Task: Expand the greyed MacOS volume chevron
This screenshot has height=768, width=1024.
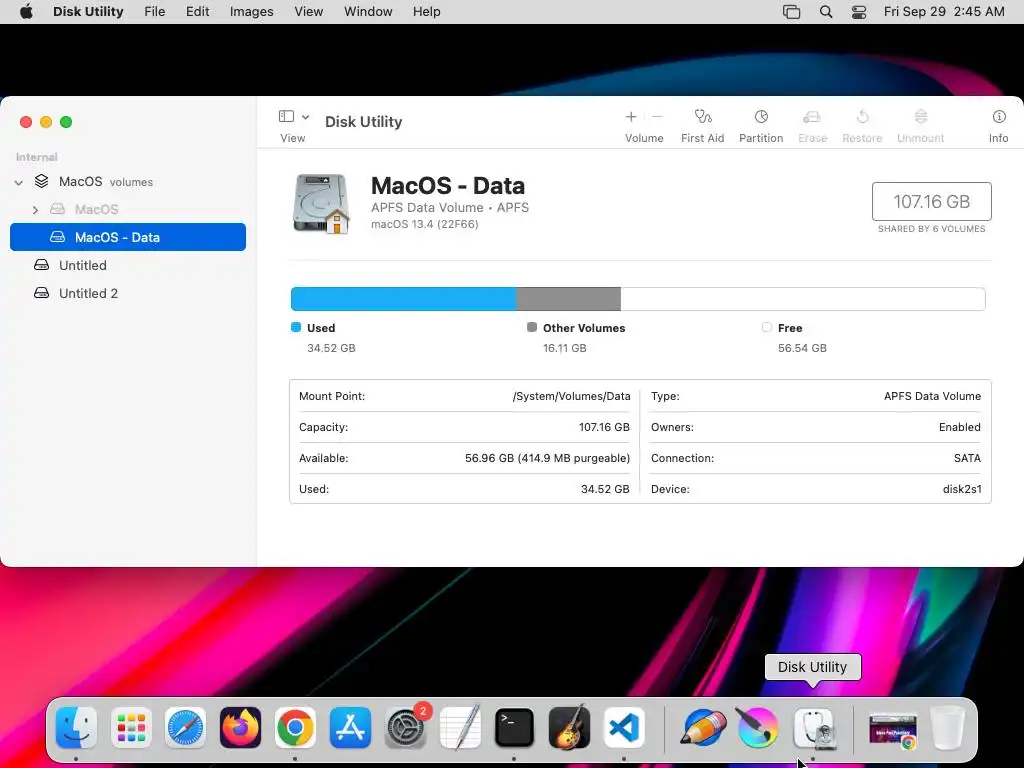Action: [x=35, y=210]
